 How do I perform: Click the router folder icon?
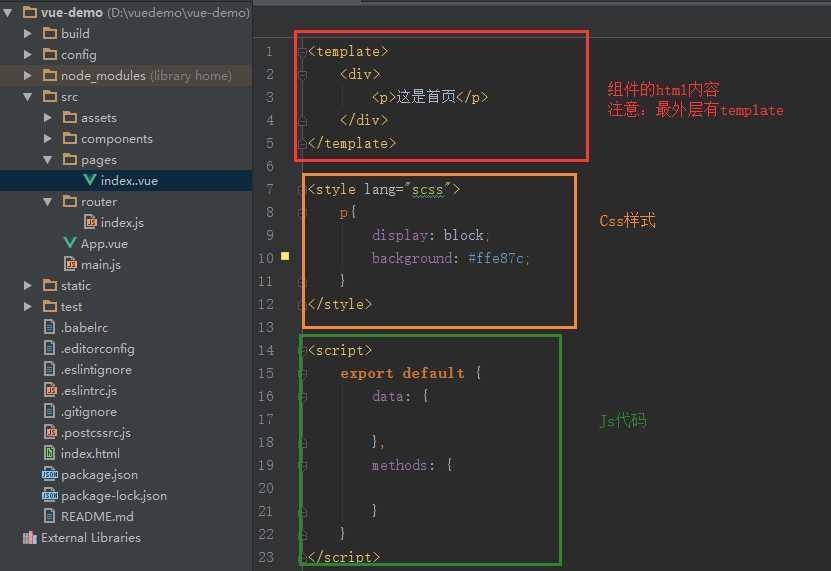click(x=70, y=201)
